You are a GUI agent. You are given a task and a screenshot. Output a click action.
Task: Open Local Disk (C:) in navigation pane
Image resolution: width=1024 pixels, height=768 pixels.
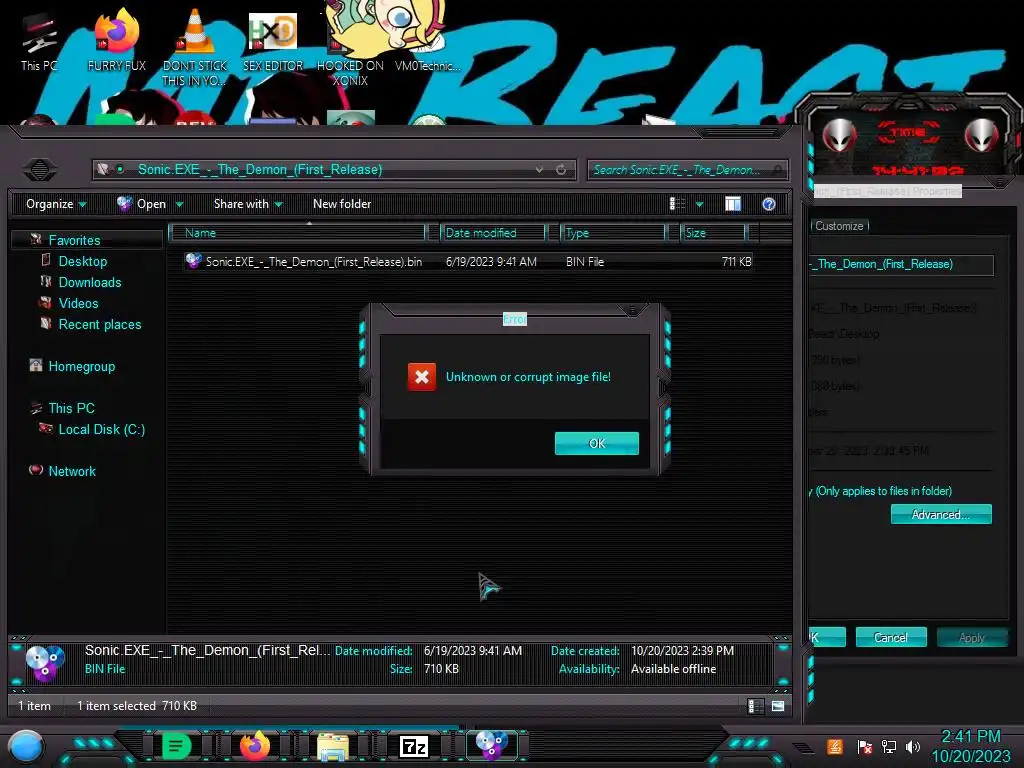click(101, 429)
